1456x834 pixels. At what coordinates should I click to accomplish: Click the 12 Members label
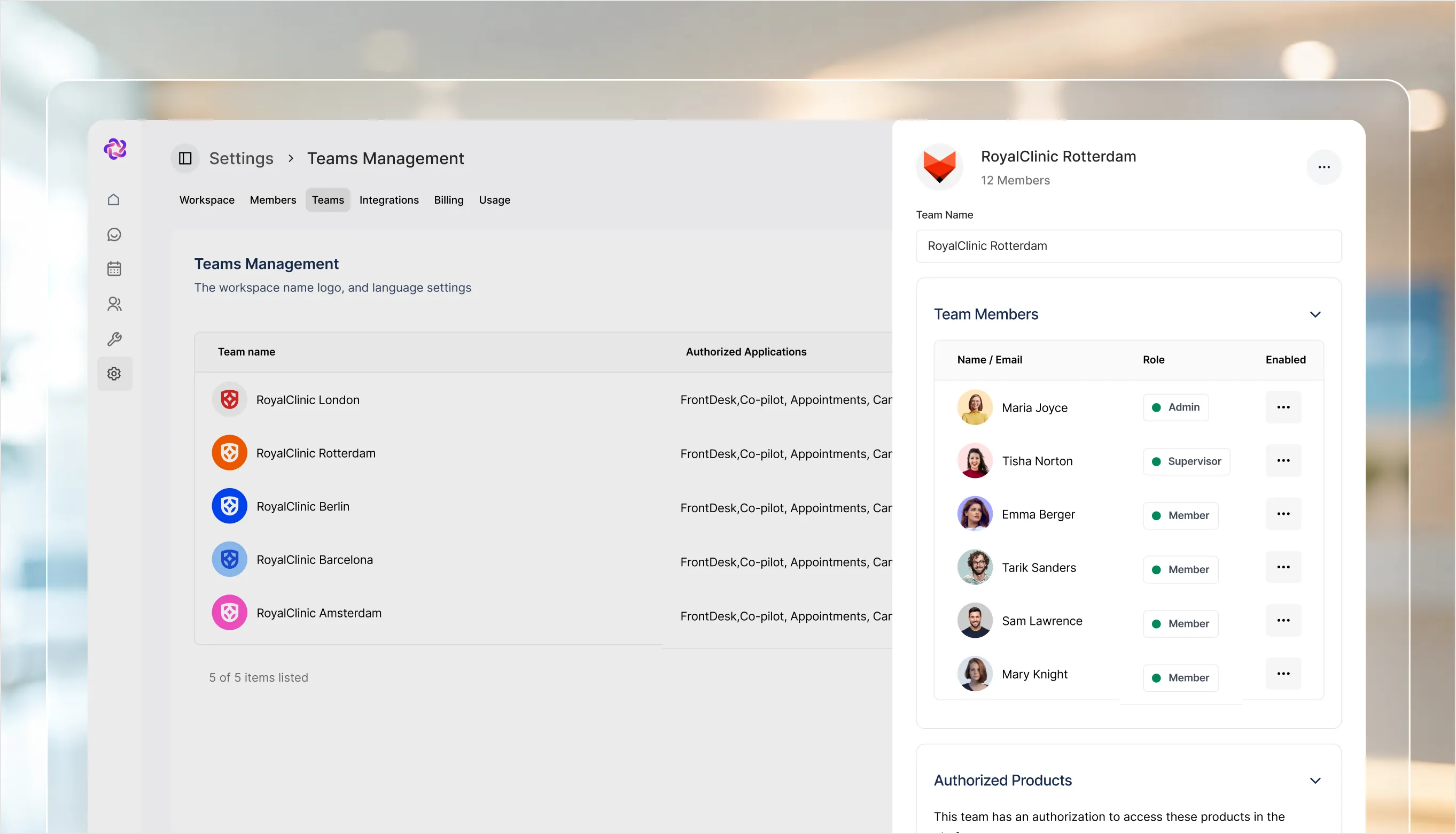click(x=1015, y=181)
